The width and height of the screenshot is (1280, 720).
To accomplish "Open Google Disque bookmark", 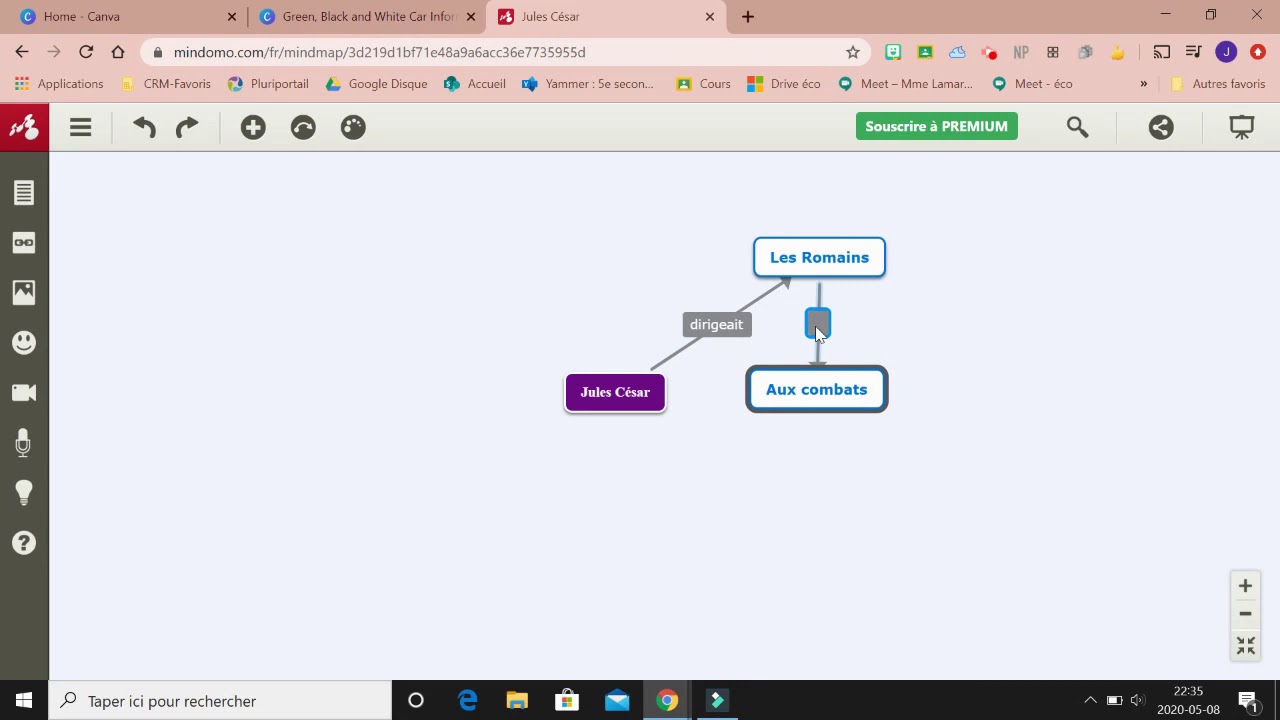I will pyautogui.click(x=377, y=84).
